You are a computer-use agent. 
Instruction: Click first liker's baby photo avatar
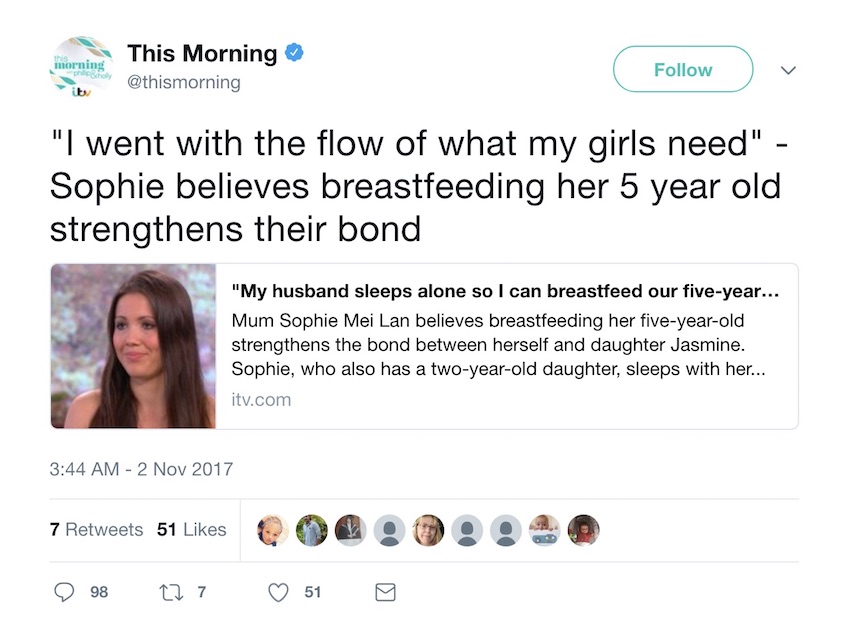pos(273,530)
